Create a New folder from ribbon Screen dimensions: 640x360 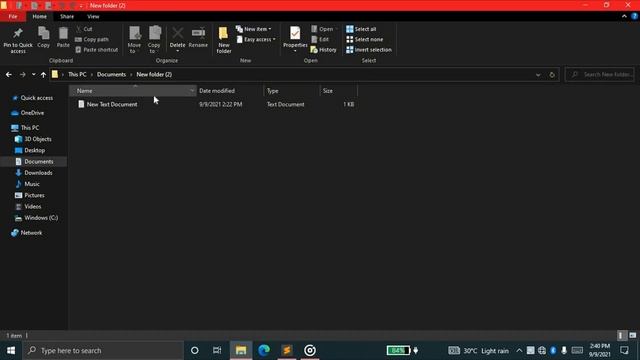(224, 40)
